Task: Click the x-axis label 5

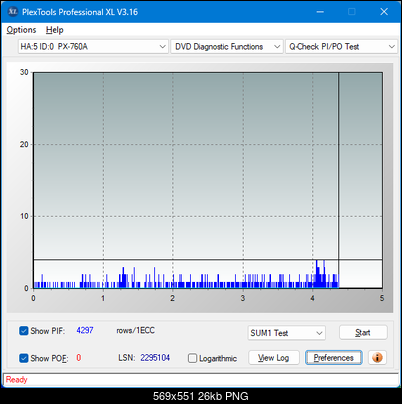Action: [x=382, y=298]
